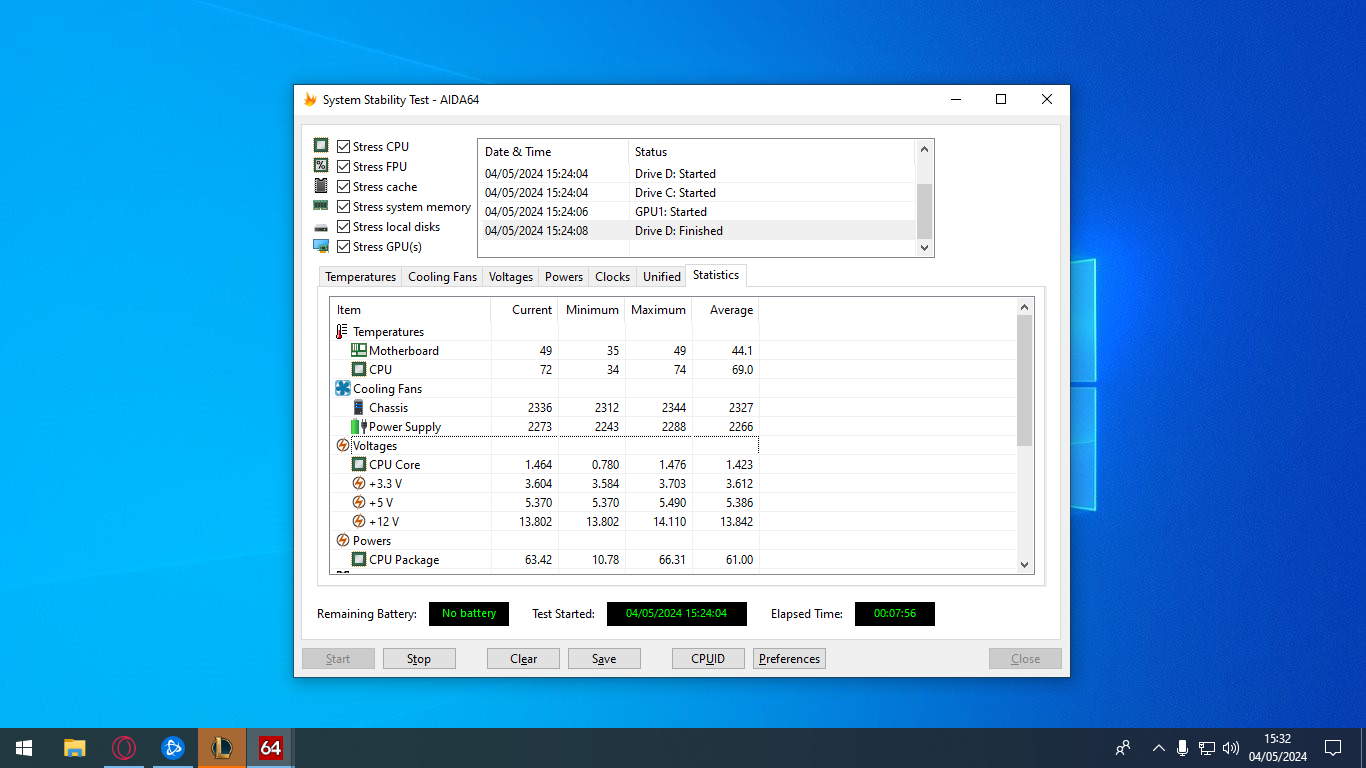Uncheck the Stress system memory checkbox
Screen dimensions: 1366x768
point(343,206)
